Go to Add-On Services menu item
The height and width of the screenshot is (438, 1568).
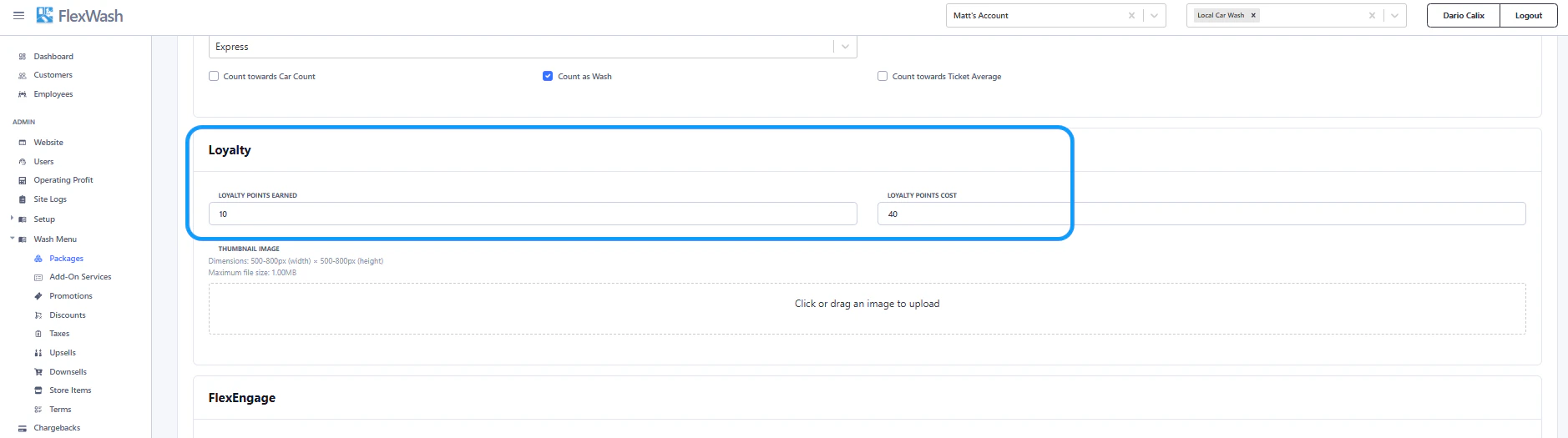coord(80,277)
